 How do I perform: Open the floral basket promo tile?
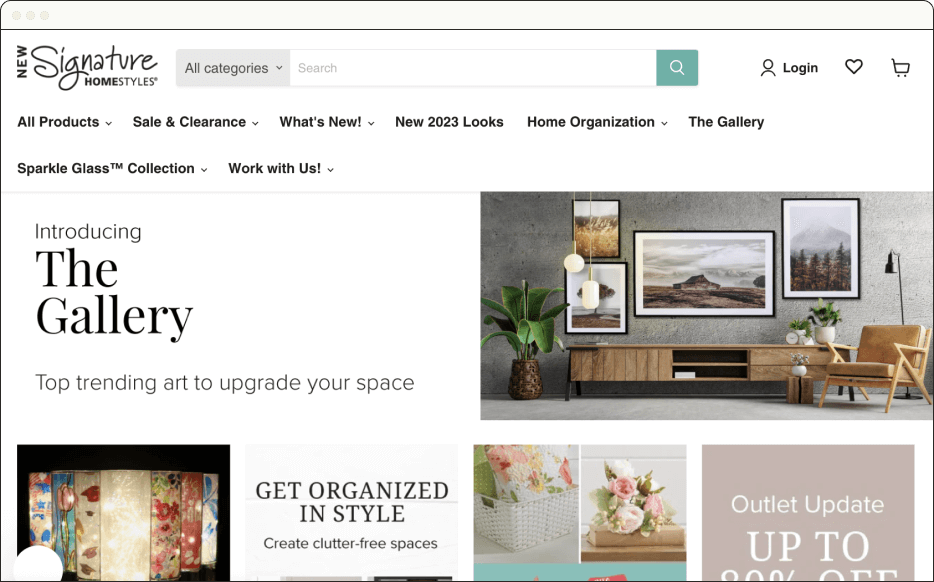[x=580, y=512]
